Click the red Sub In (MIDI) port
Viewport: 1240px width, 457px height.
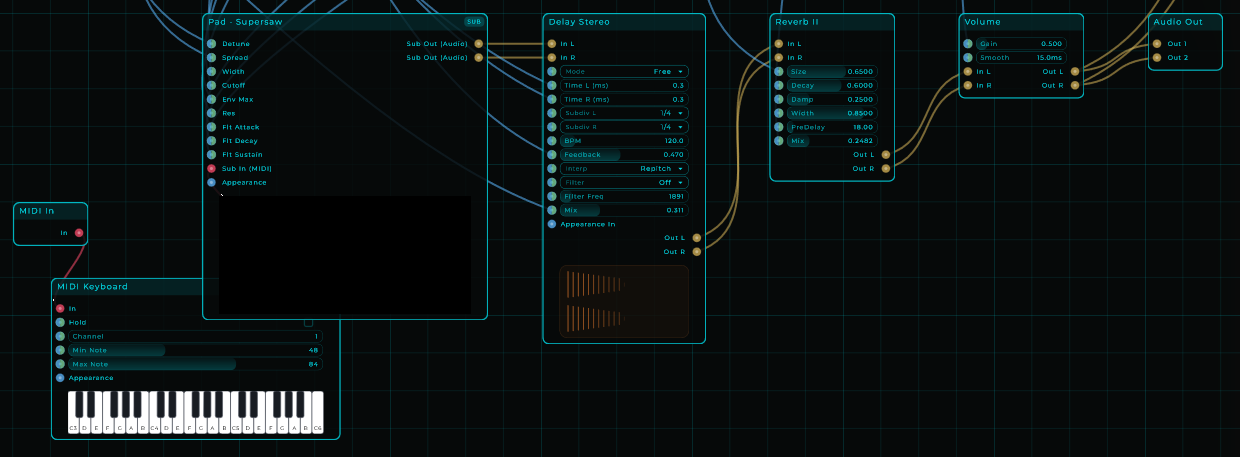(x=211, y=168)
